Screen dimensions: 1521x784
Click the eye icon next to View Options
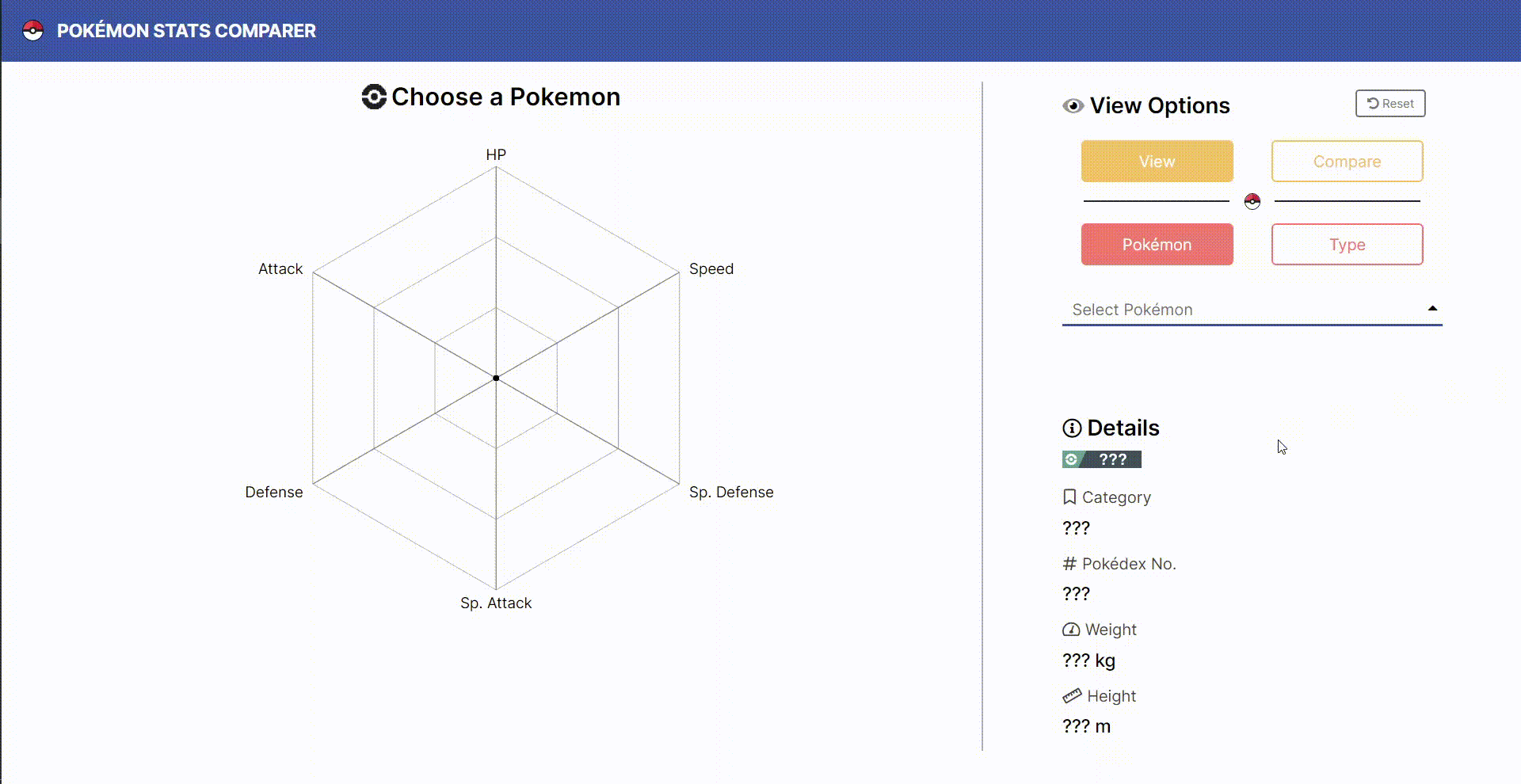1073,105
